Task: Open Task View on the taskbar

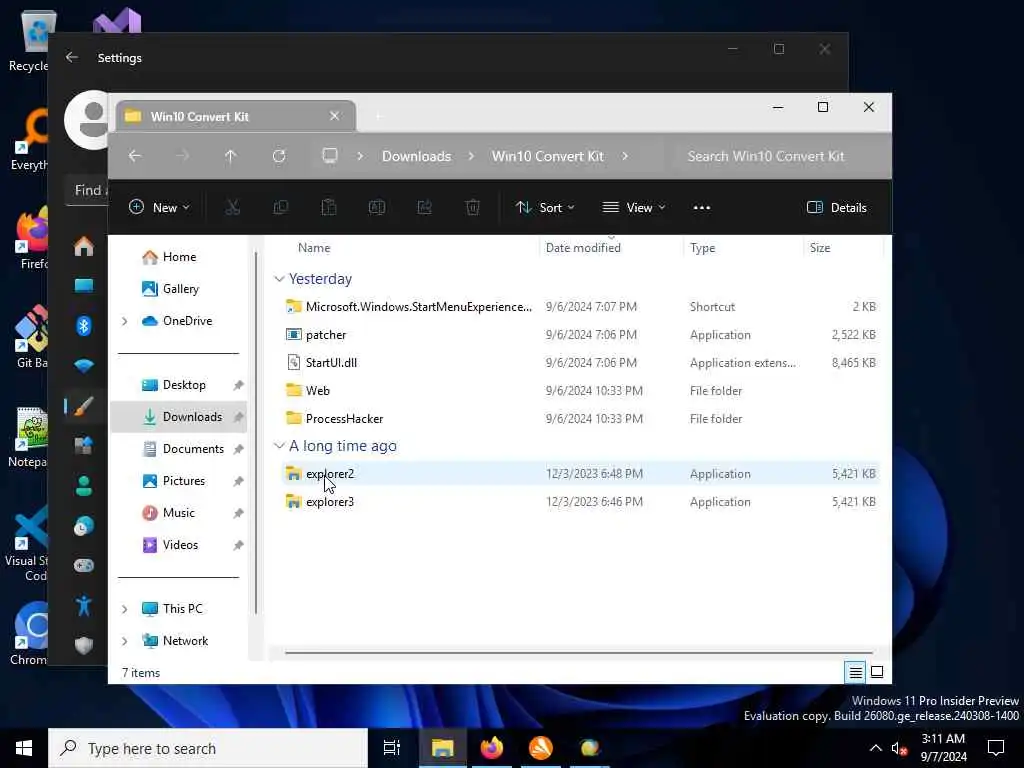Action: (392, 748)
